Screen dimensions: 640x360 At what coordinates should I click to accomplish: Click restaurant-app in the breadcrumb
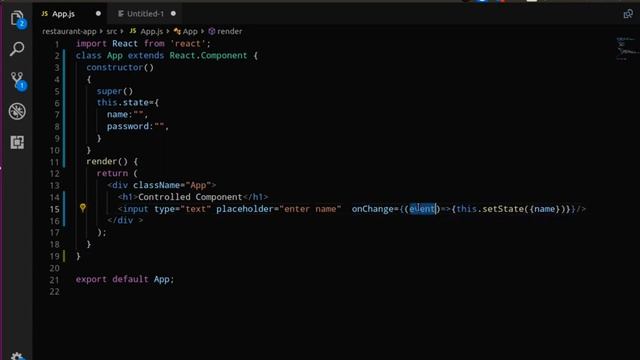69,31
